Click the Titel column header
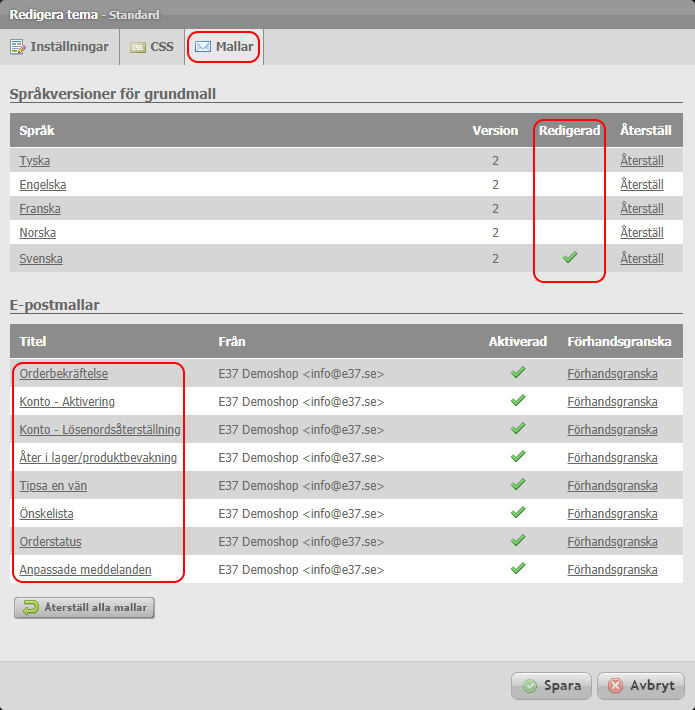The width and height of the screenshot is (695, 710). coord(33,341)
